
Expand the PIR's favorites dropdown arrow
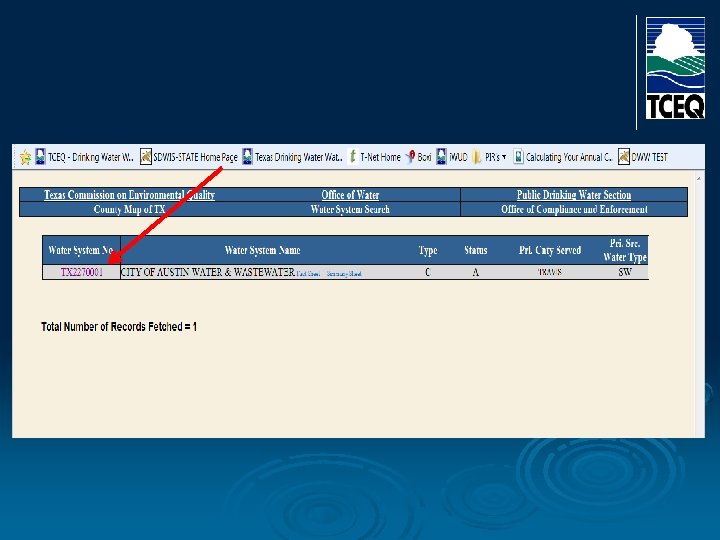pos(504,157)
